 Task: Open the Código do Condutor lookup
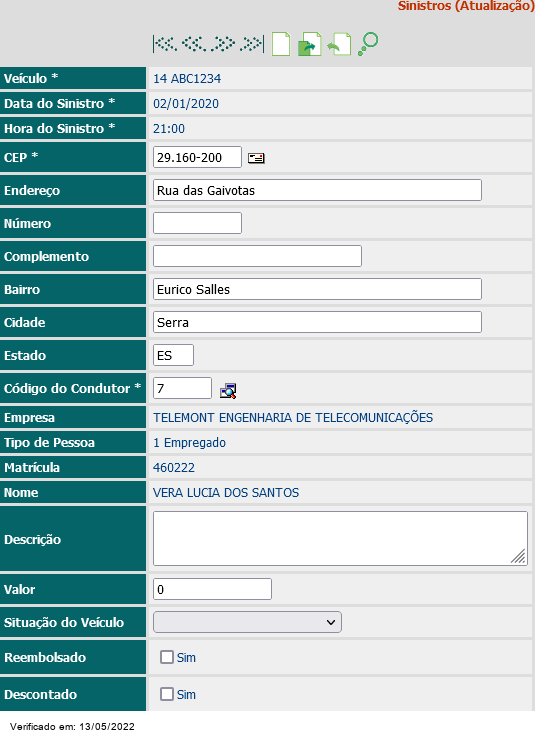(228, 391)
